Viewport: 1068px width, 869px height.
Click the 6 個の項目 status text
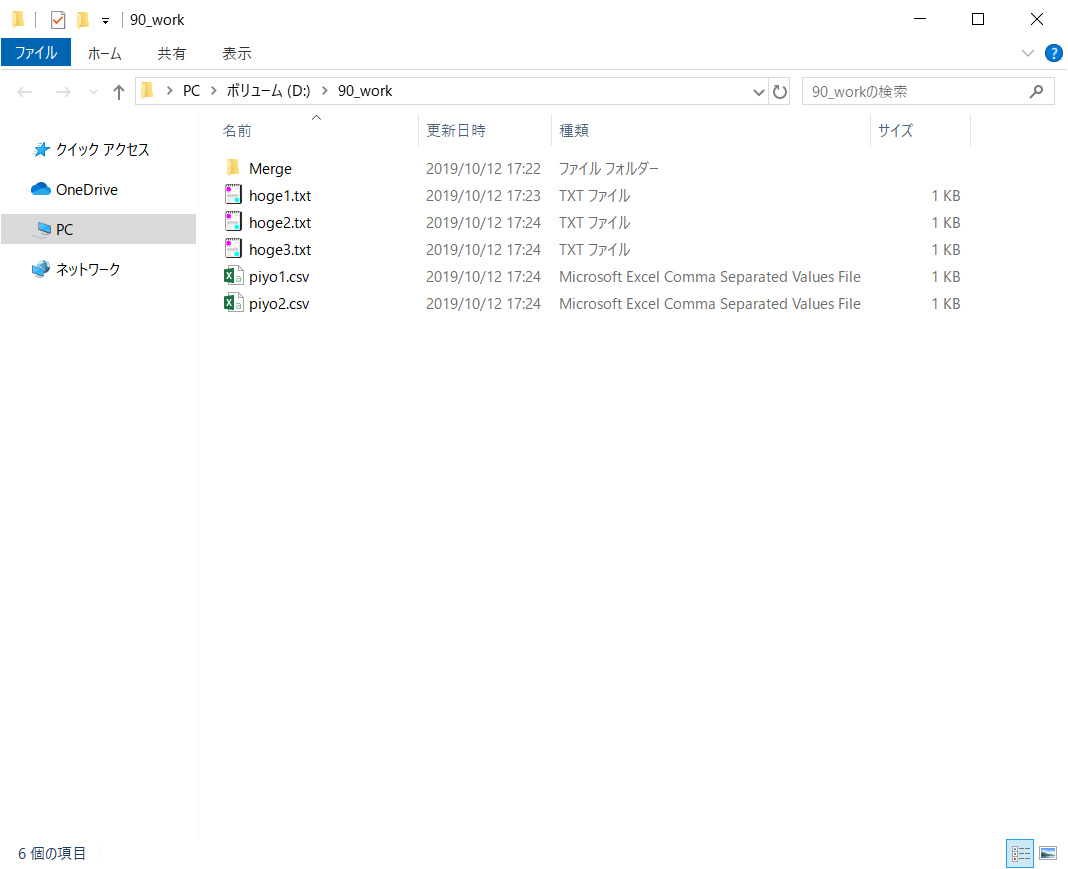(x=52, y=853)
